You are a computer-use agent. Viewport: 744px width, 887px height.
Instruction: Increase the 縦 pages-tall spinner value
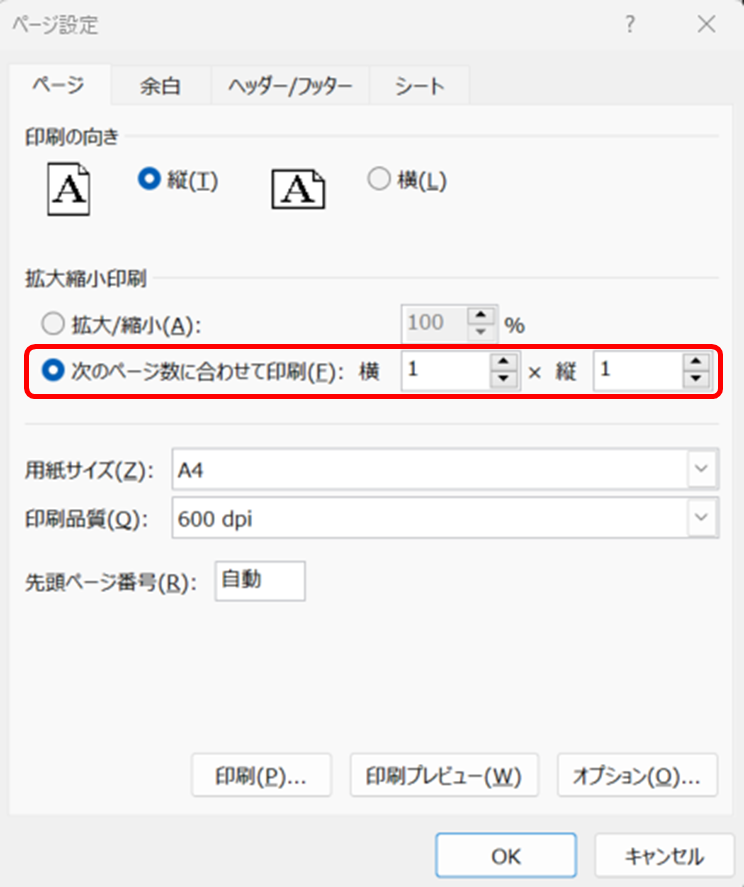coord(695,363)
